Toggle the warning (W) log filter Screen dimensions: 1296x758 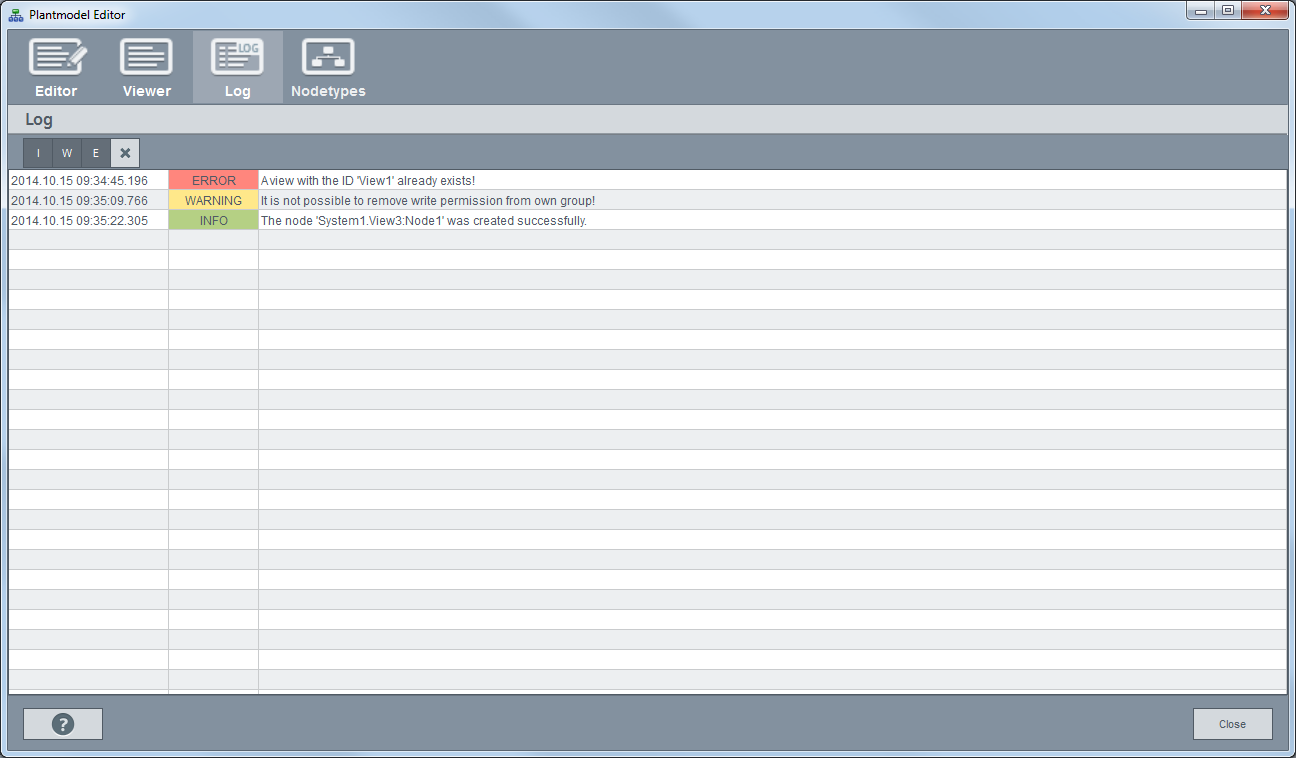click(67, 153)
